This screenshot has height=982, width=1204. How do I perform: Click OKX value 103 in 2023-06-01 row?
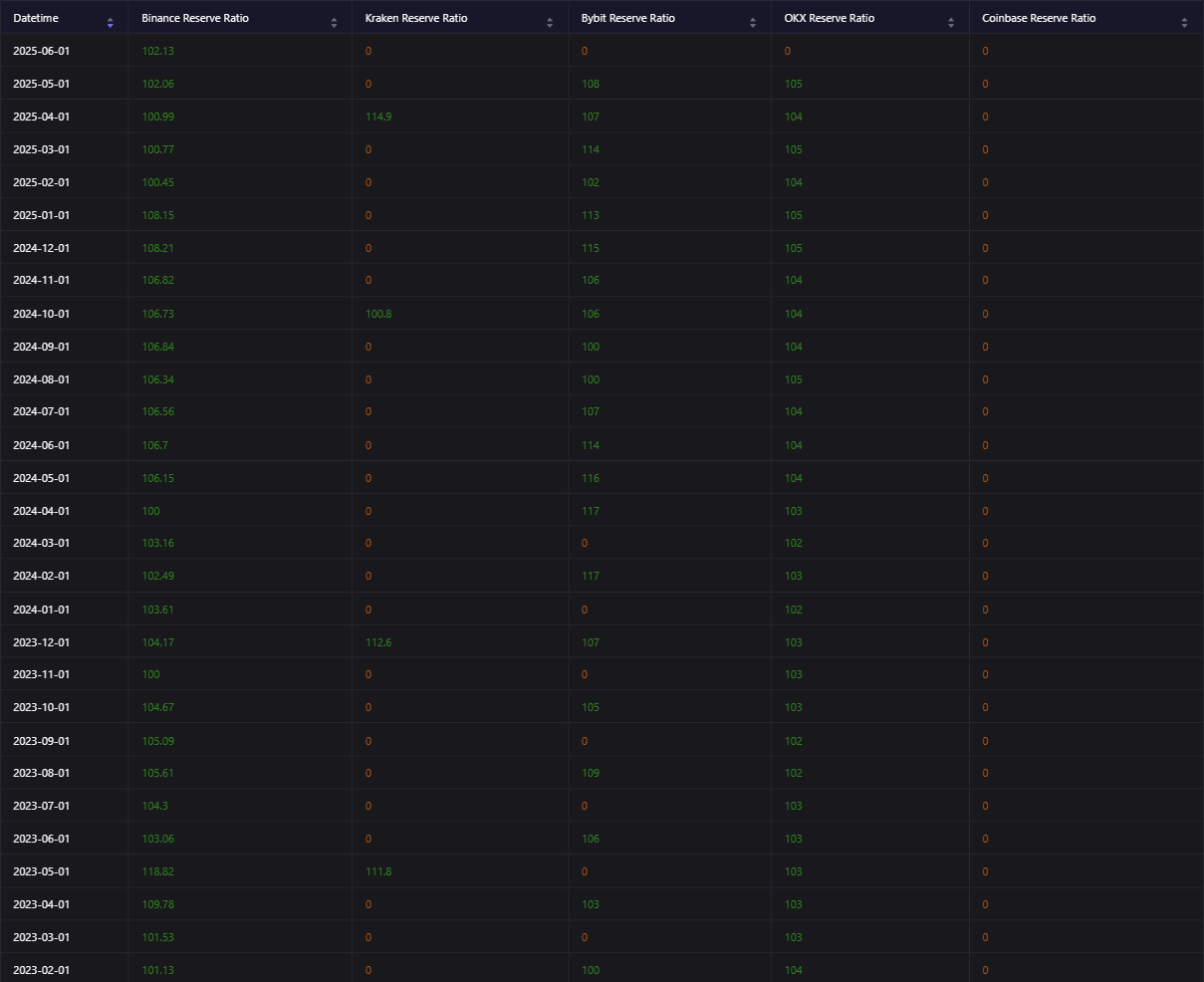[794, 839]
